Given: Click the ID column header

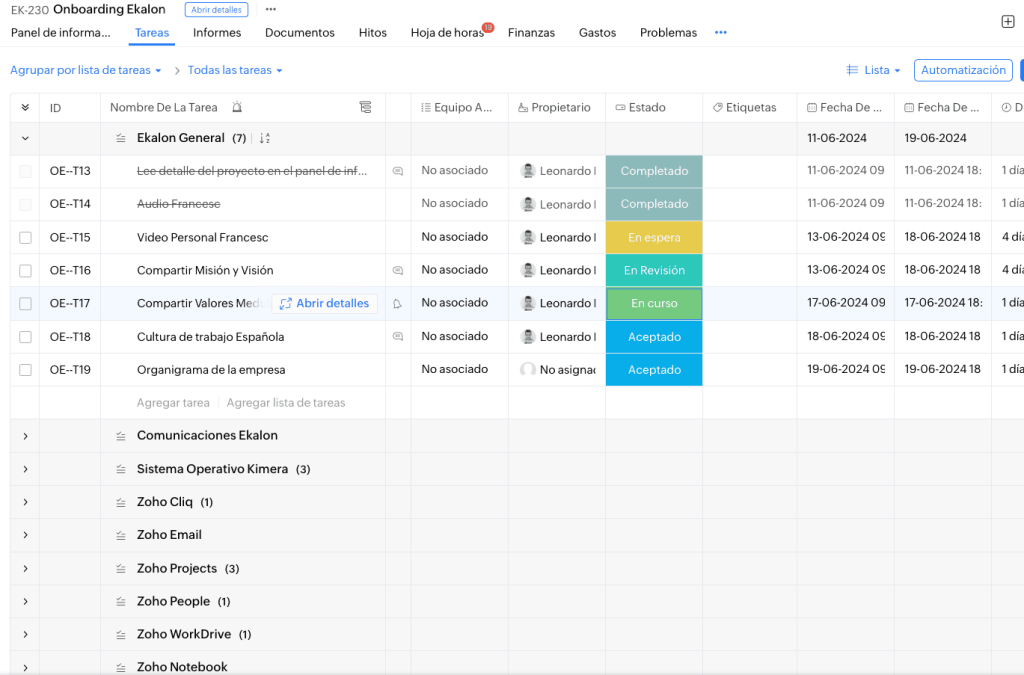Looking at the screenshot, I should pyautogui.click(x=56, y=108).
